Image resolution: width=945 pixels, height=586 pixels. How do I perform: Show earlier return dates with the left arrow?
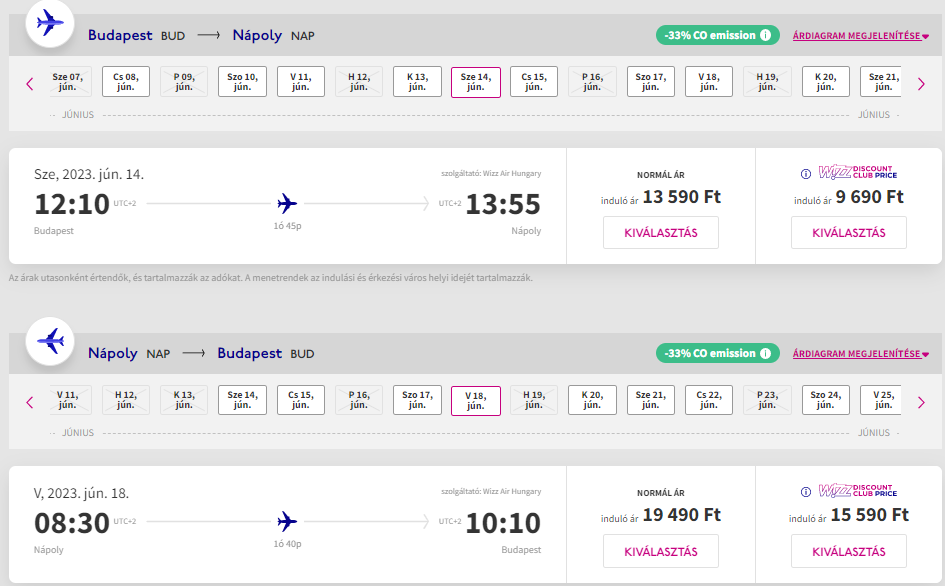[x=29, y=401]
